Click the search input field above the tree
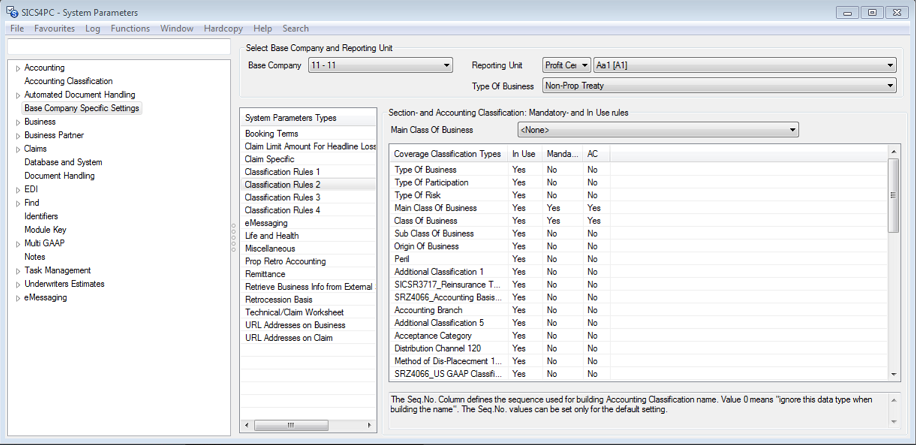This screenshot has width=916, height=445. [x=118, y=46]
